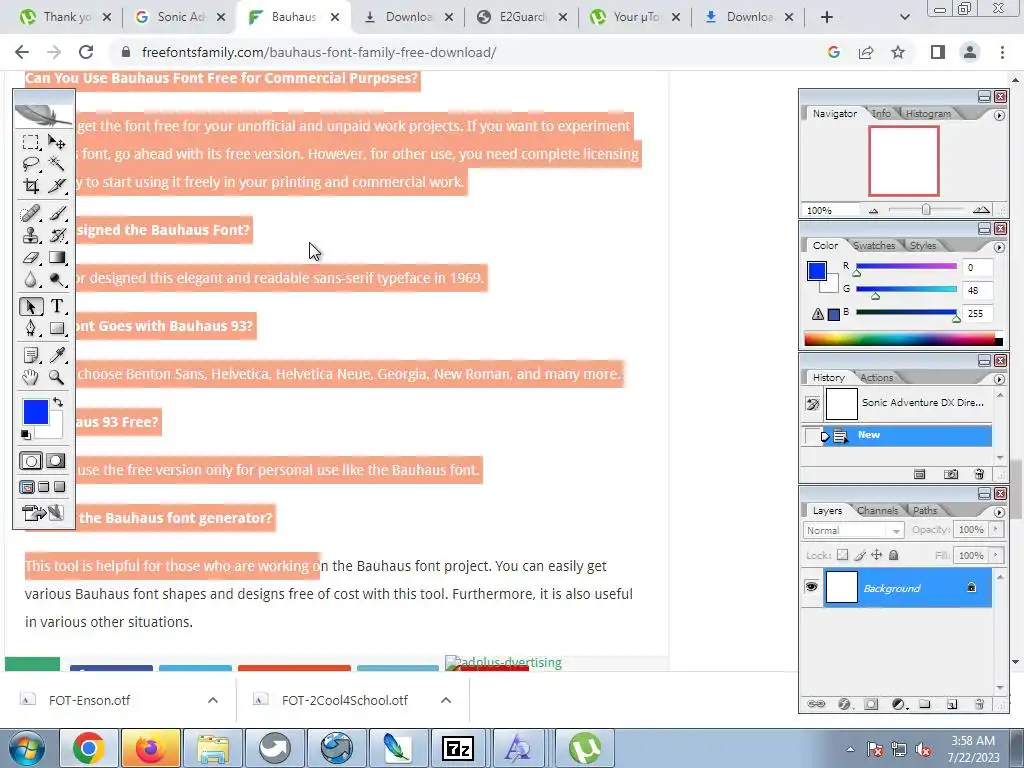
Task: Switch to the Actions tab
Action: pyautogui.click(x=876, y=377)
